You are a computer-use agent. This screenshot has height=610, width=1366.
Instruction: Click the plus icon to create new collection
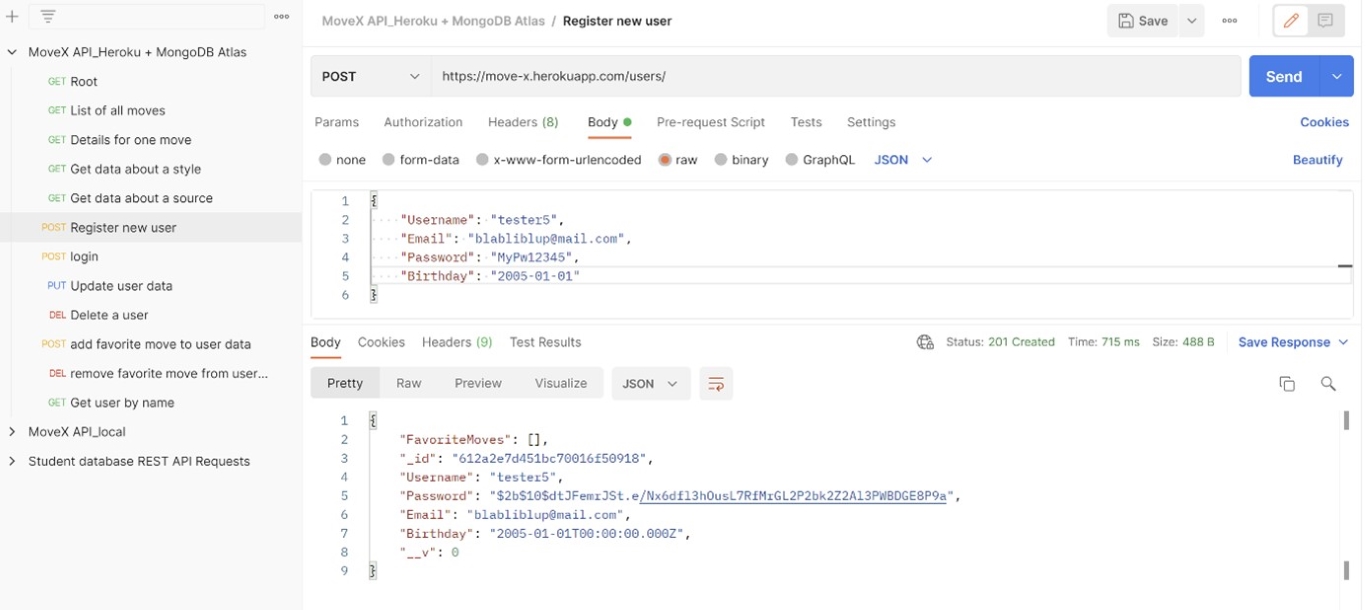click(12, 16)
